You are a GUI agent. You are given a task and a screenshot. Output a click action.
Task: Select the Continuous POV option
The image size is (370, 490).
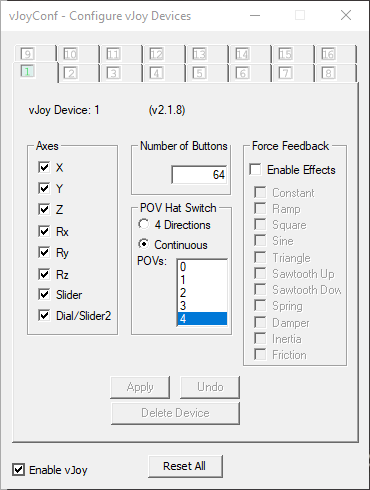point(144,244)
